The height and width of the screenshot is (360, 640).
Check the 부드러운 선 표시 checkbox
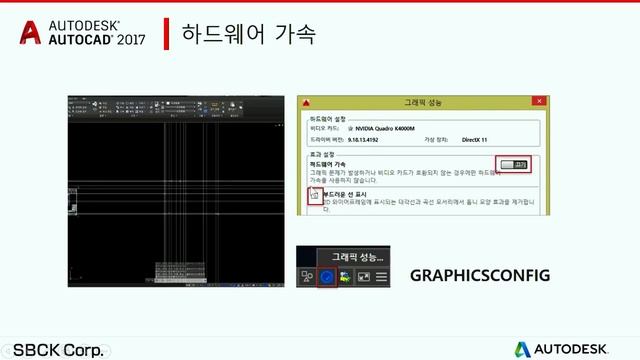point(315,196)
